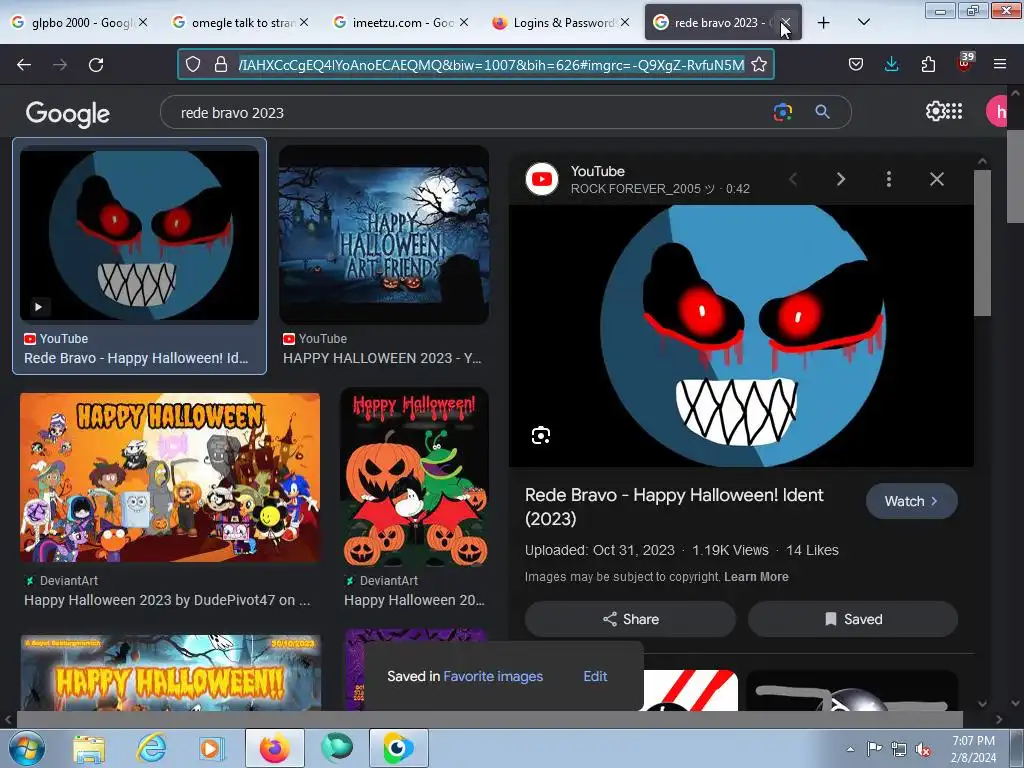Open the Google apps grid
The image size is (1024, 768).
point(954,112)
